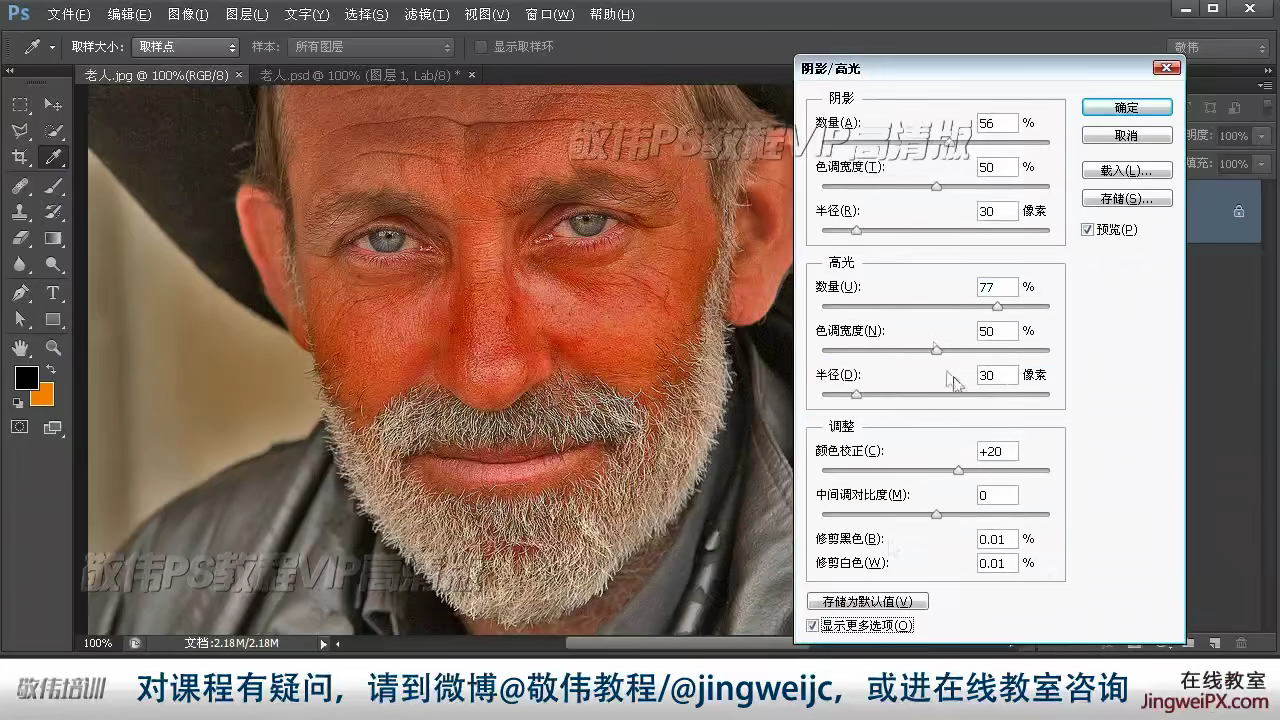1280x720 pixels.
Task: Select the Polygonal Lasso tool
Action: click(20, 131)
